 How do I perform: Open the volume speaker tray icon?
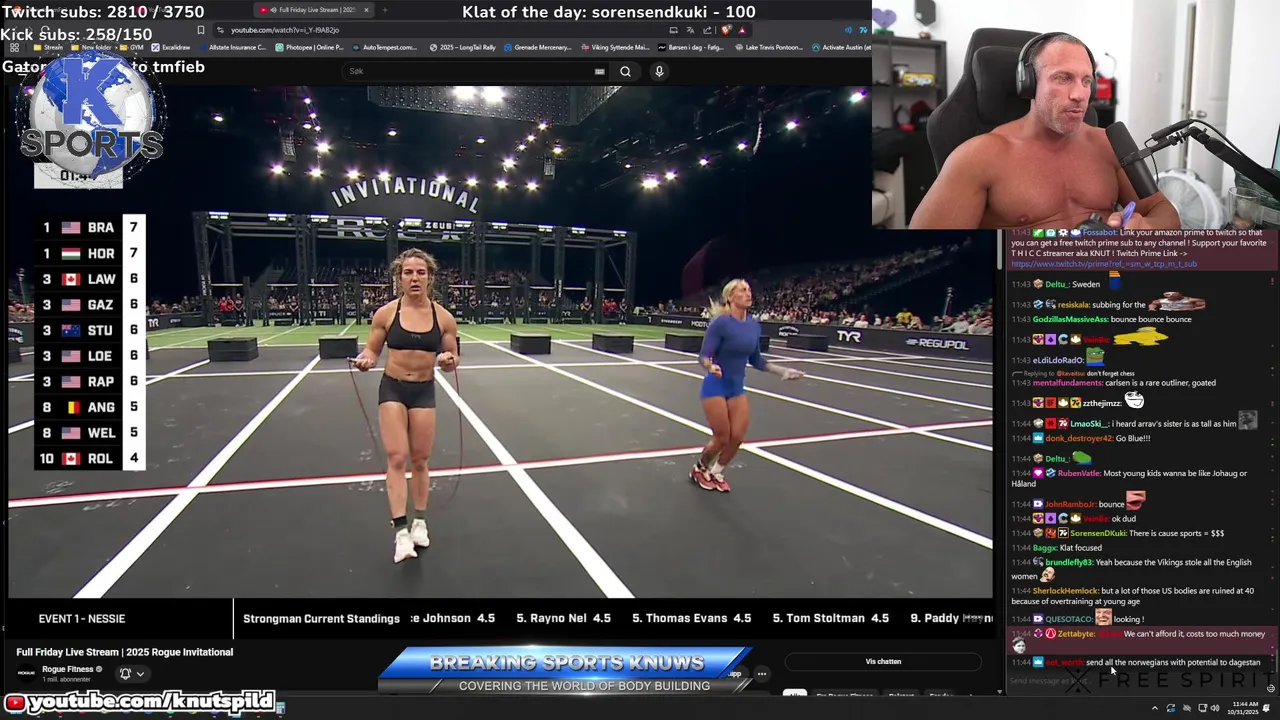point(1215,708)
